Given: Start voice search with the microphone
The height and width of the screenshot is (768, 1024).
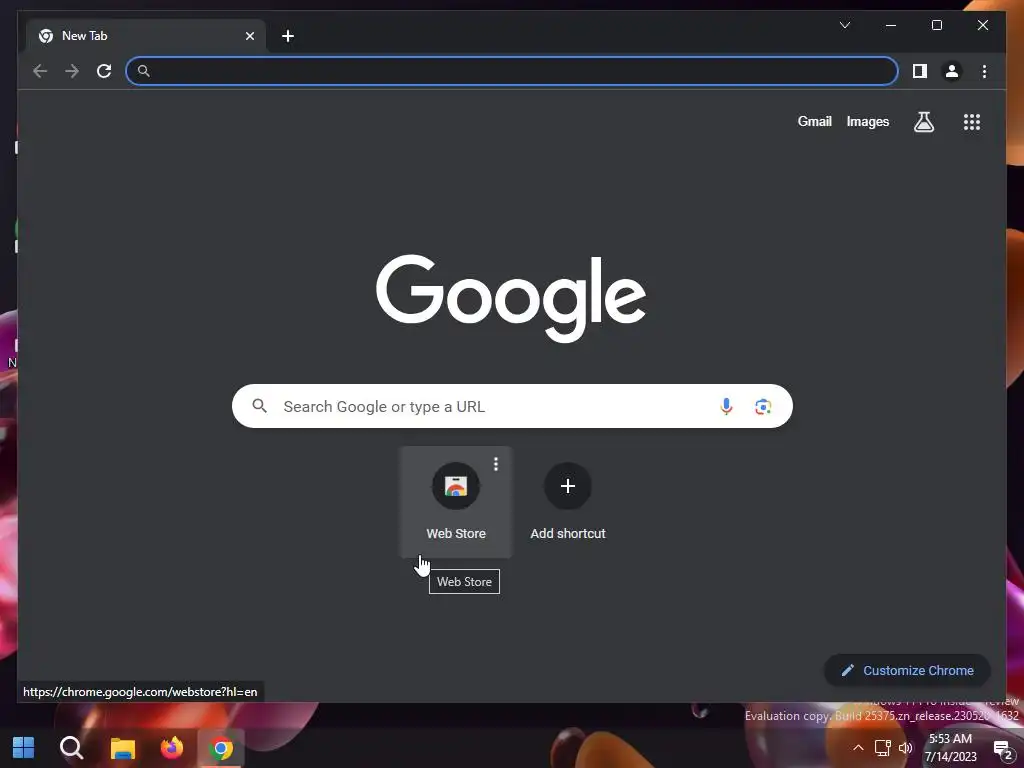Looking at the screenshot, I should point(726,406).
